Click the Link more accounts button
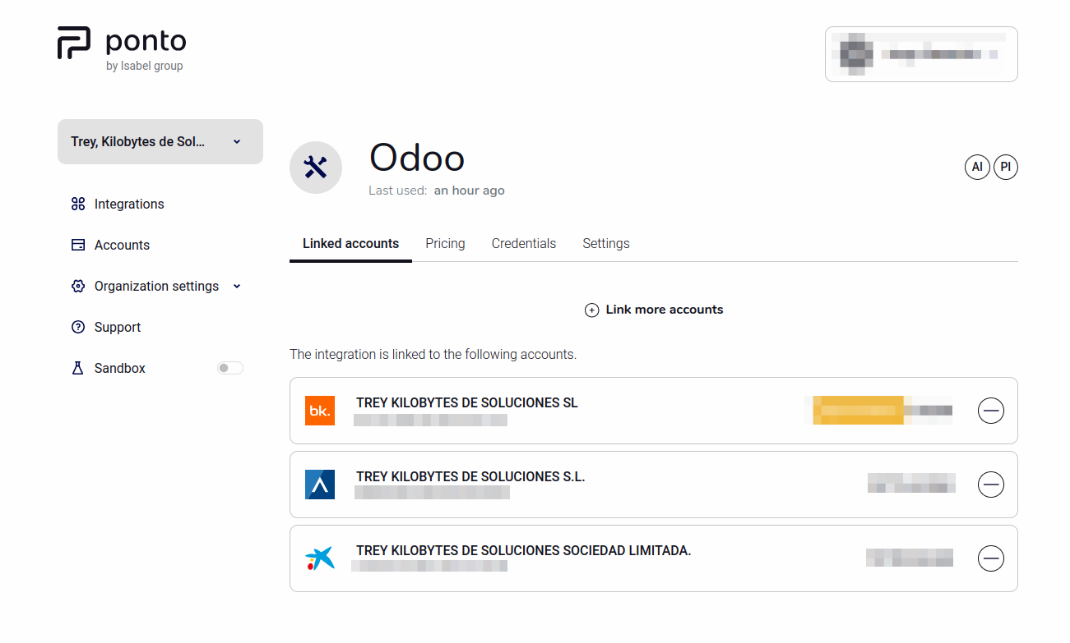Screen dimensions: 1070x643 (654, 309)
